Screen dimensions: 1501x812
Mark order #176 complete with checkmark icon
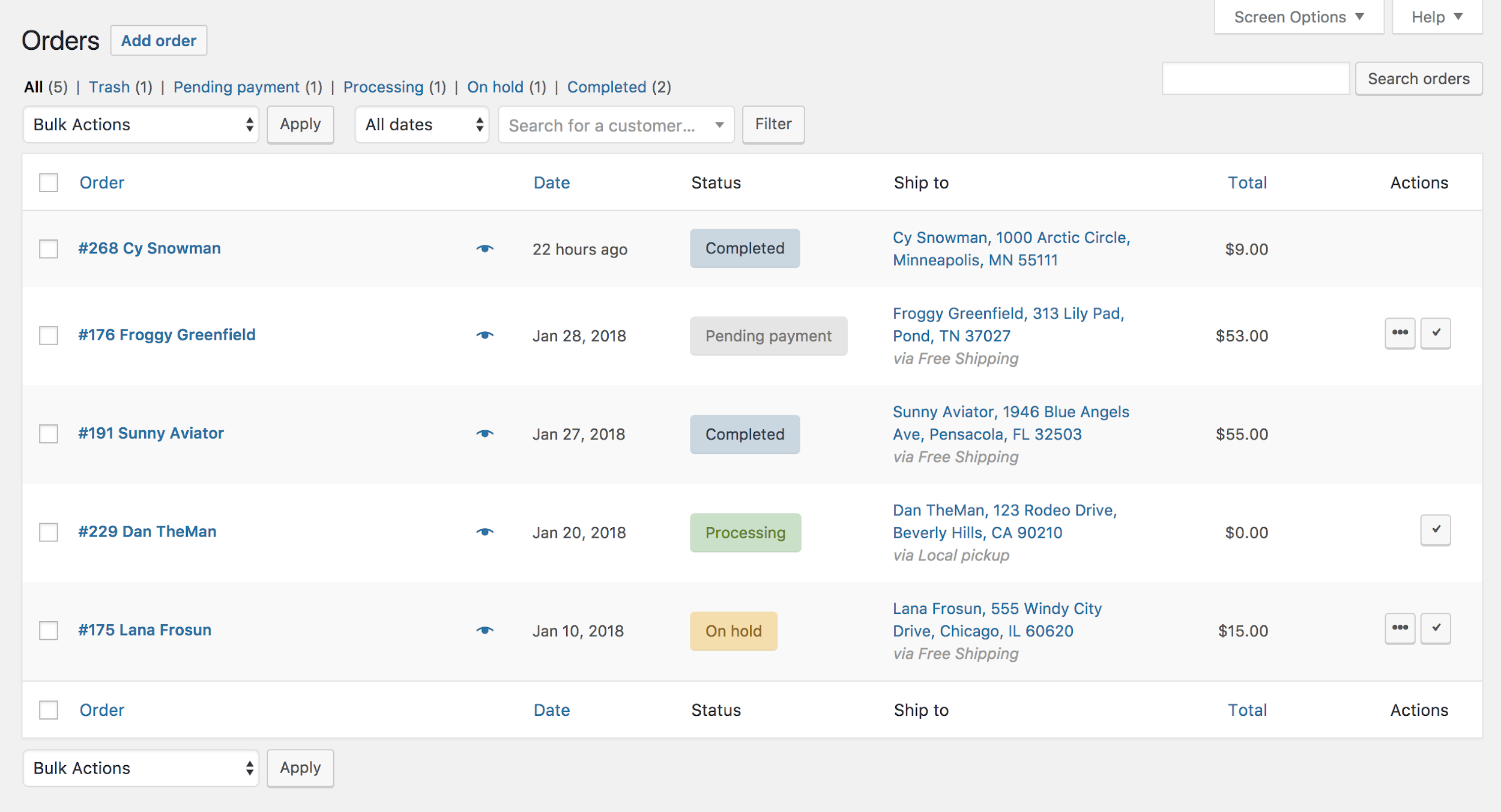tap(1436, 333)
